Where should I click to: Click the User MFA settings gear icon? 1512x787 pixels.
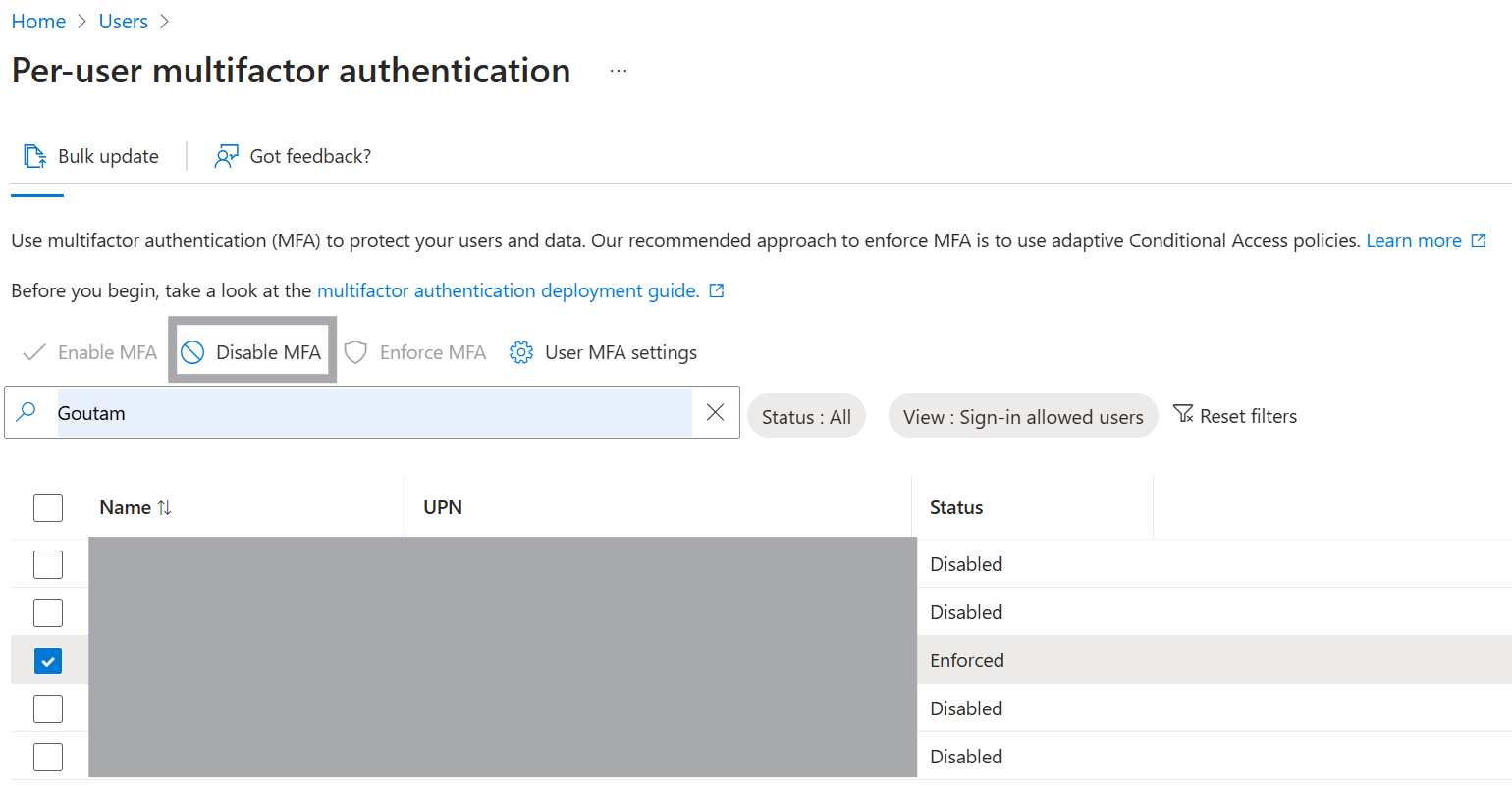521,352
